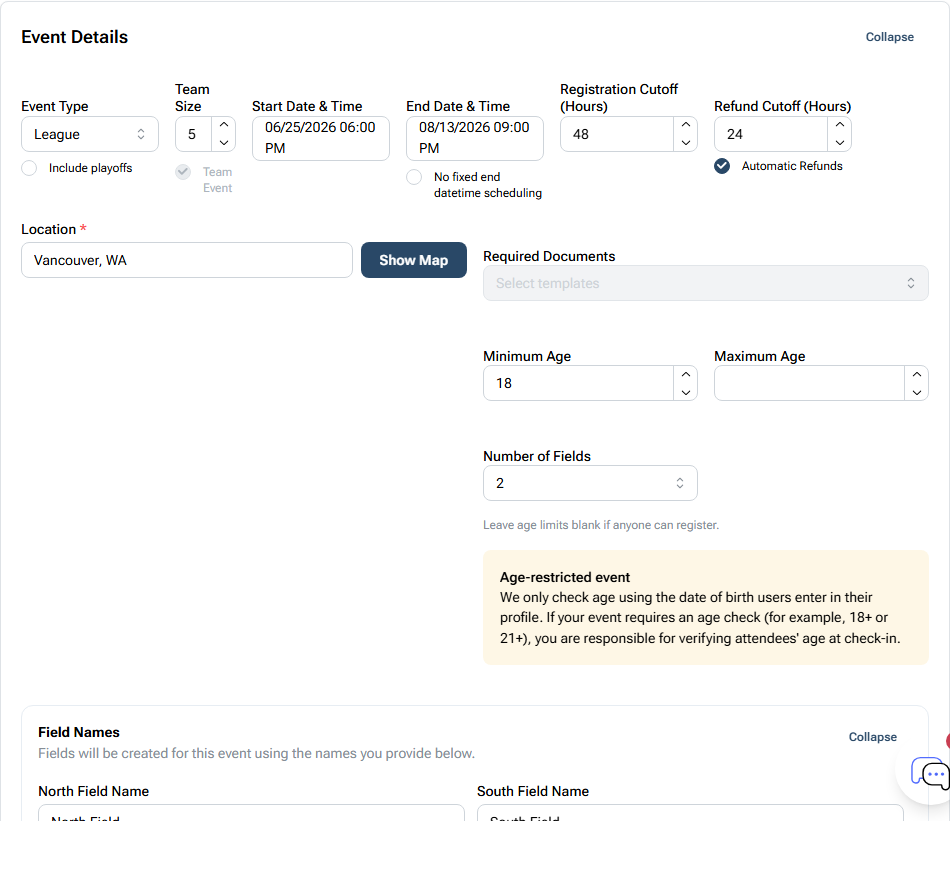Uncheck Automatic Refunds
950x879 pixels.
[x=722, y=166]
